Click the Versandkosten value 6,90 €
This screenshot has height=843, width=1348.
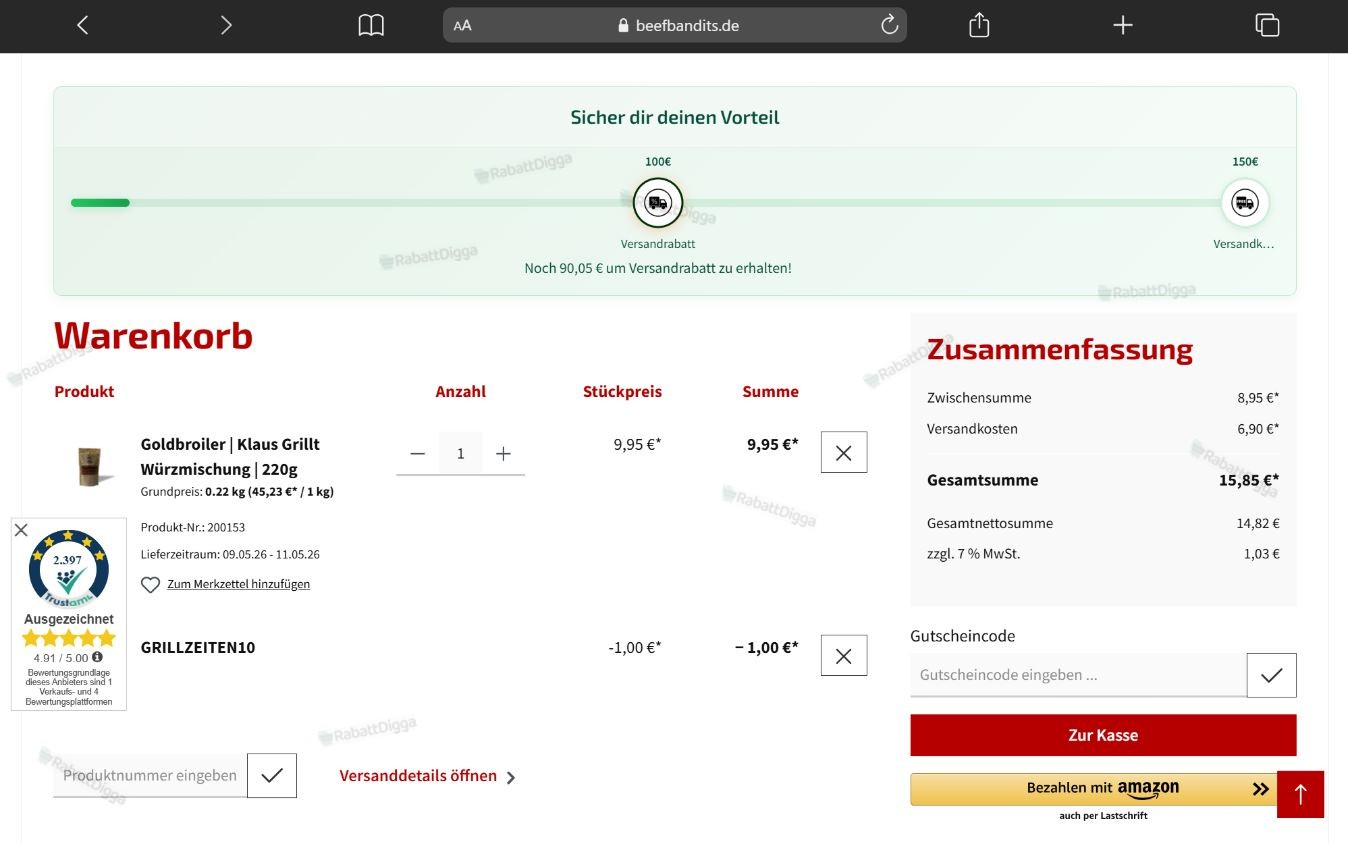[1258, 429]
